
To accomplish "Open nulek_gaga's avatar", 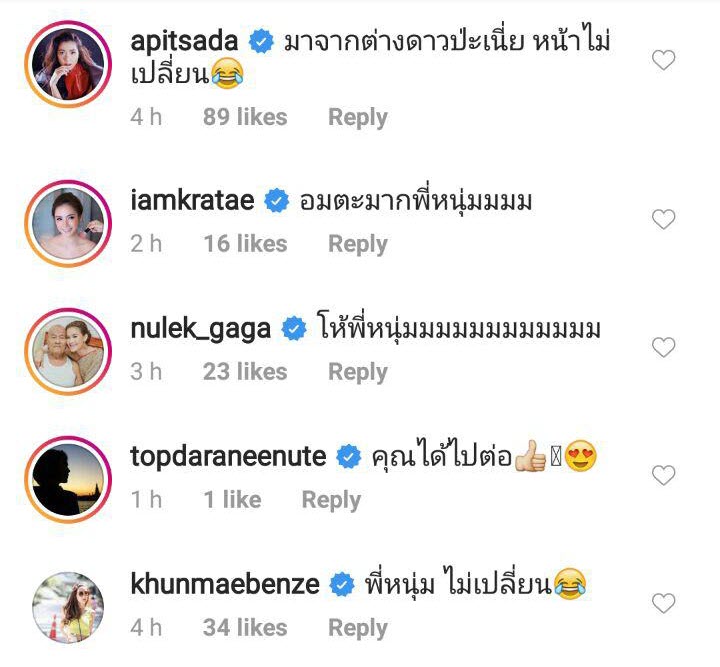I will click(69, 350).
